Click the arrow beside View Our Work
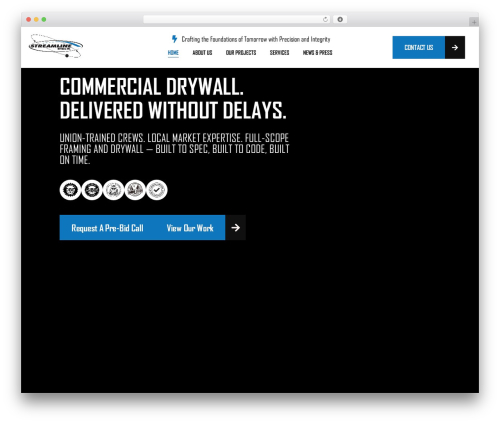This screenshot has height=423, width=500. tap(236, 228)
